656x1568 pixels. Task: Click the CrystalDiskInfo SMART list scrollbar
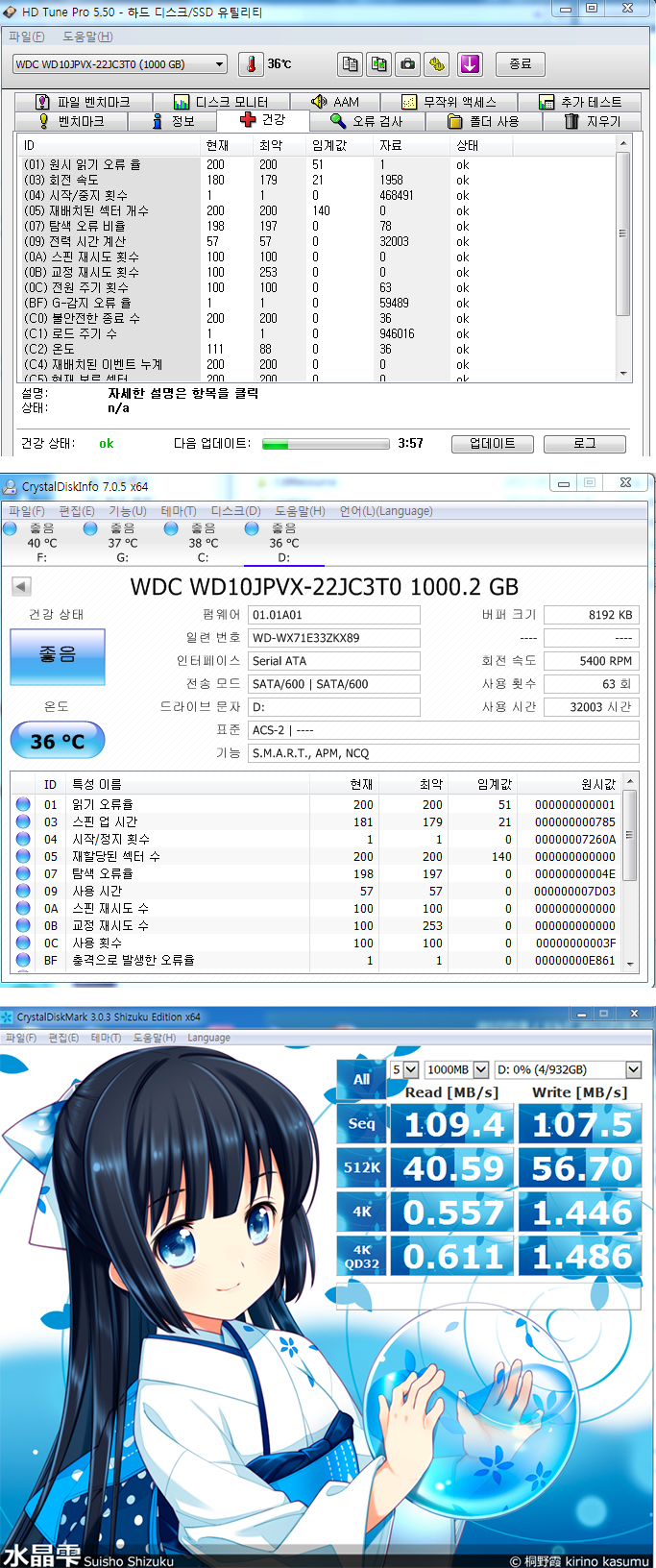(x=630, y=874)
